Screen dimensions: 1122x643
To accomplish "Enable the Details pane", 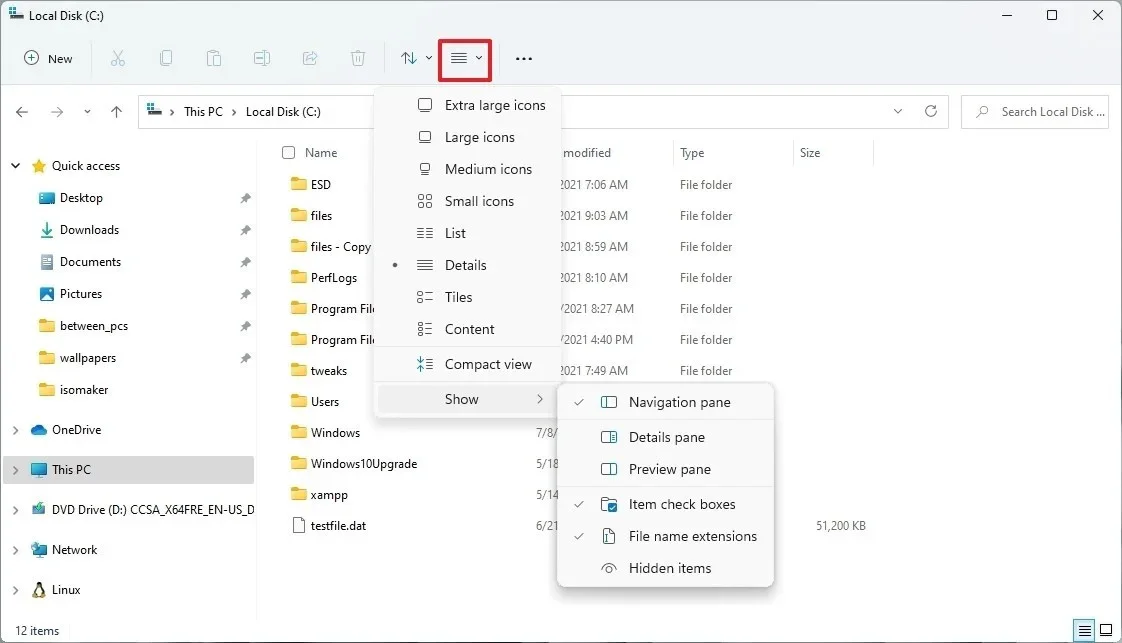I will coord(665,438).
